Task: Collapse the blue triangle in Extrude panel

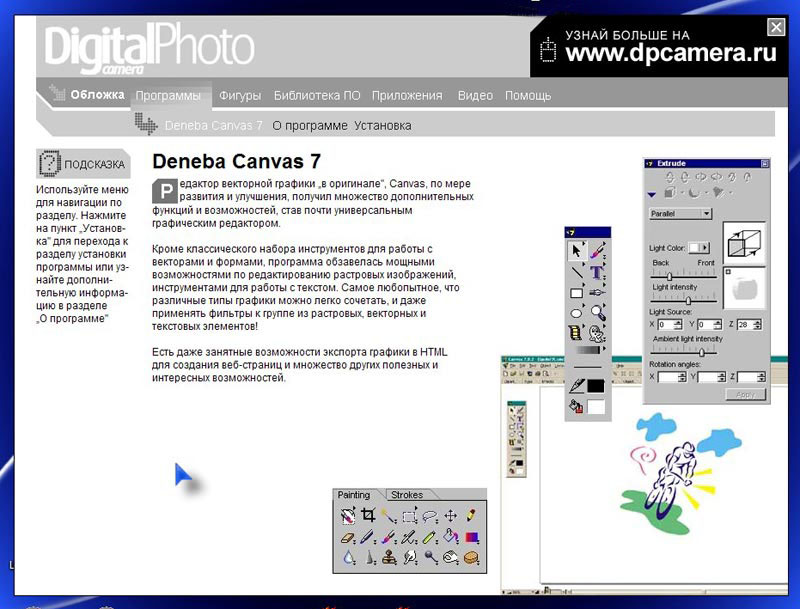Action: [x=652, y=194]
